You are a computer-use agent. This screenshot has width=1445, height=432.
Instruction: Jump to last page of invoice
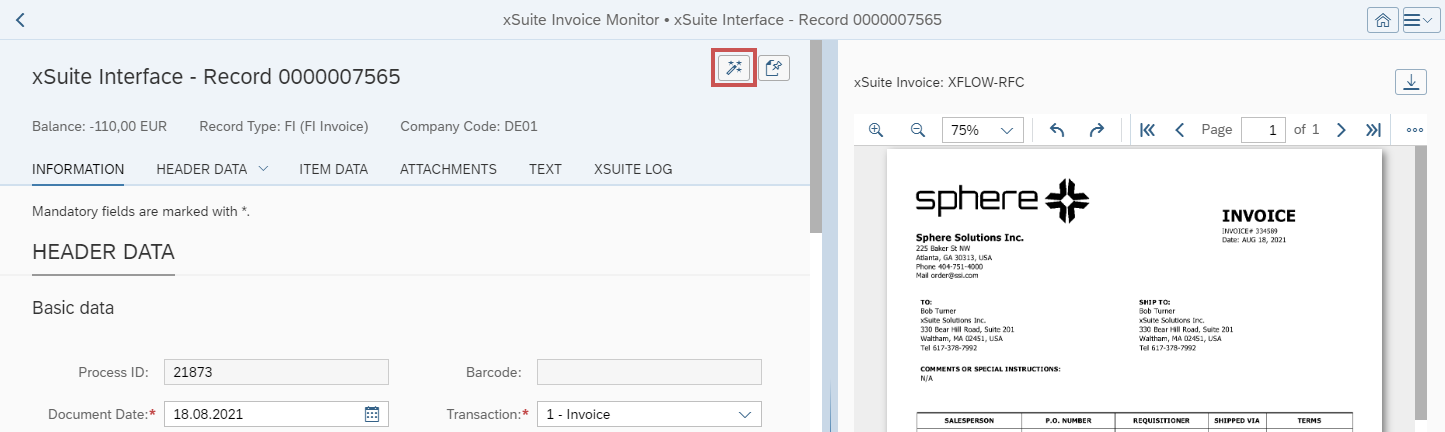click(x=1373, y=130)
